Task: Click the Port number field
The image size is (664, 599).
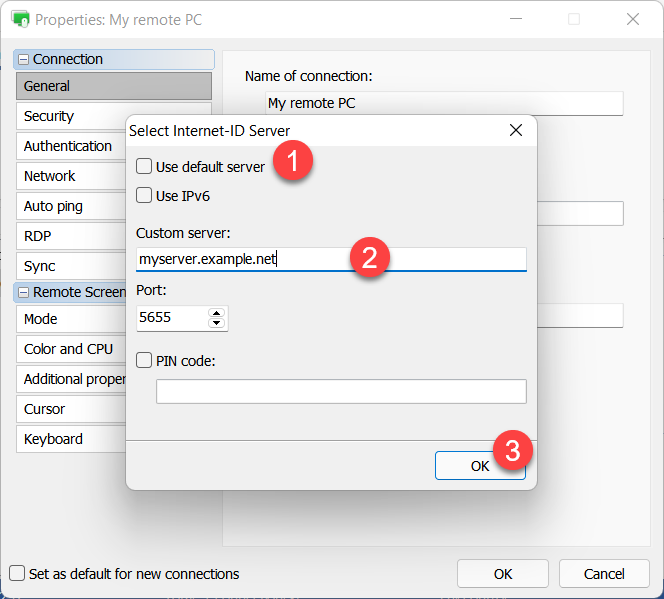Action: 171,318
